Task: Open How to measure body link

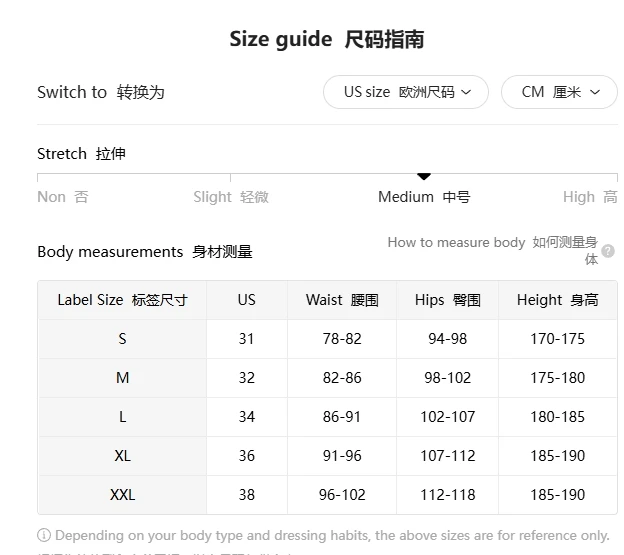Action: (493, 250)
